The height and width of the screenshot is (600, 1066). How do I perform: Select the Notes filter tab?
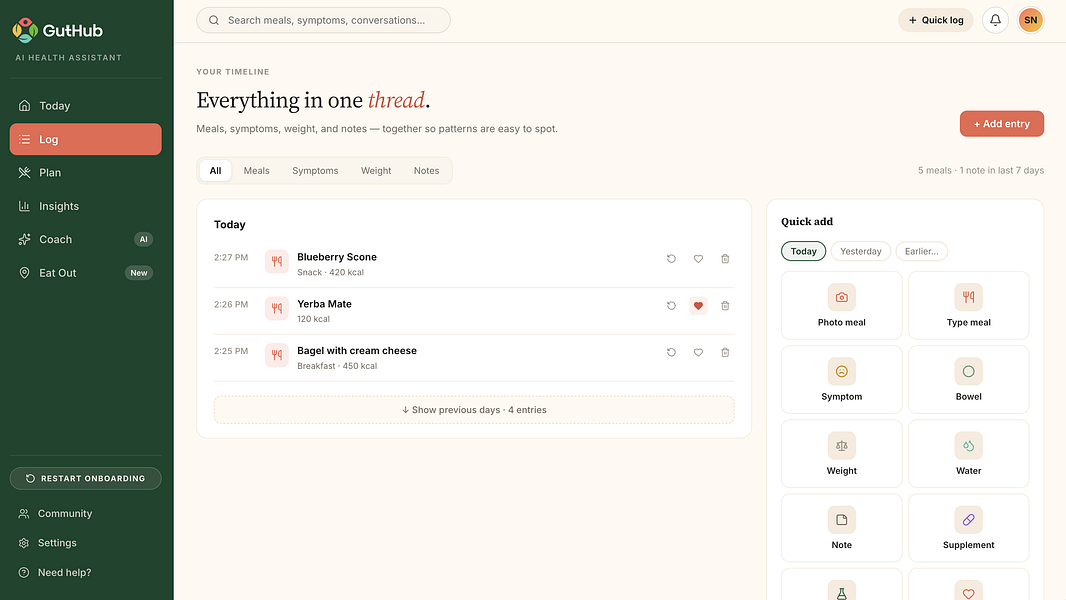426,171
